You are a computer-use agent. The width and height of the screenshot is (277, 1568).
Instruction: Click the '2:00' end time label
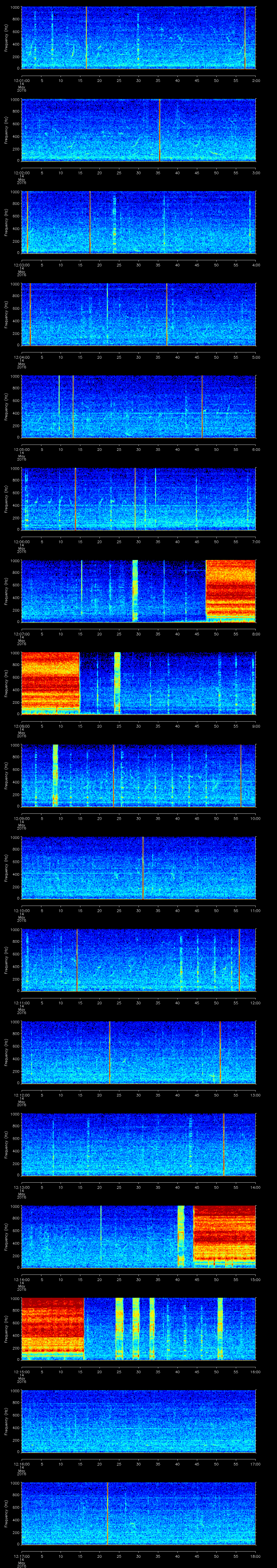tap(256, 80)
